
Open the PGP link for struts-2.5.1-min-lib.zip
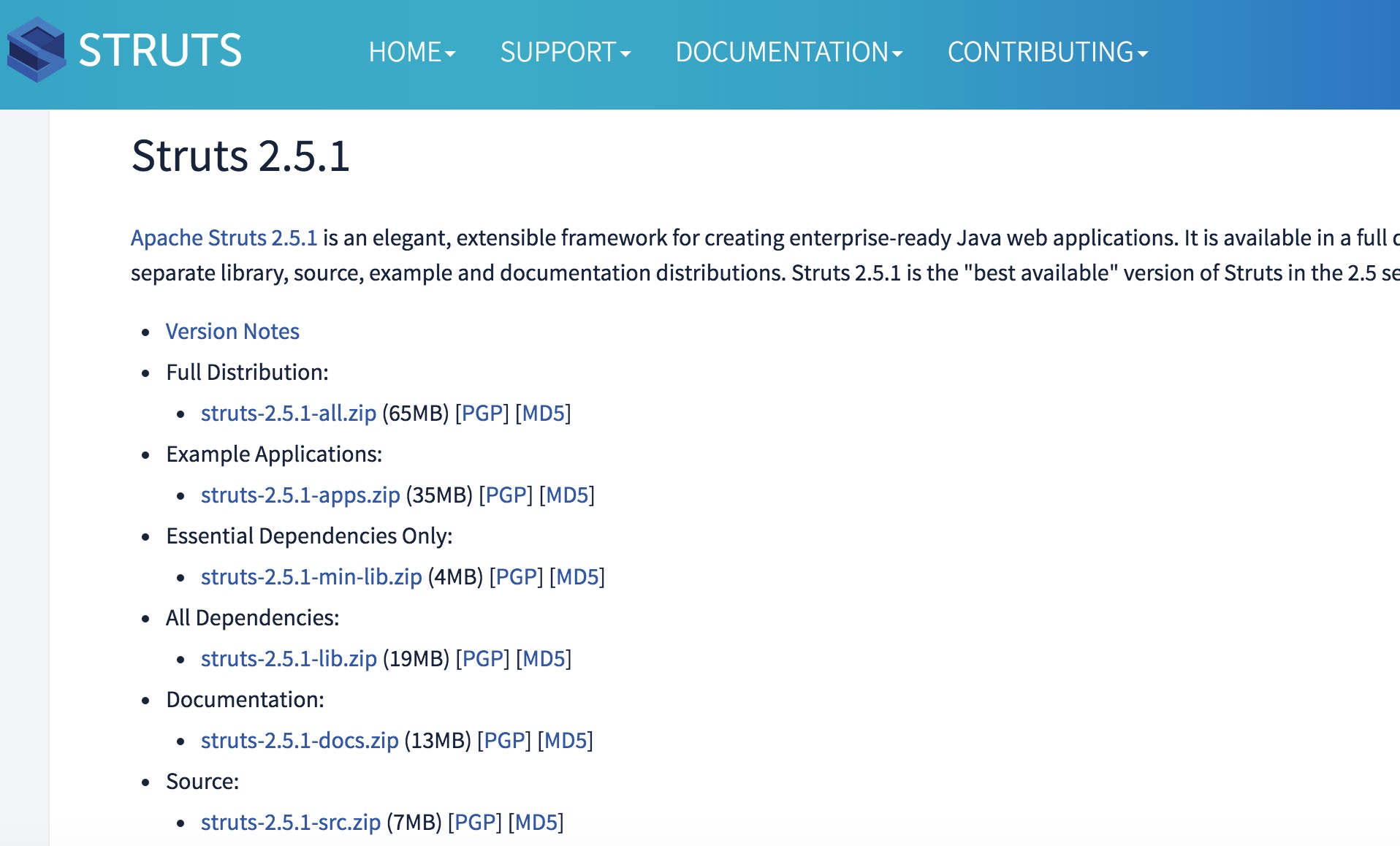click(x=517, y=576)
